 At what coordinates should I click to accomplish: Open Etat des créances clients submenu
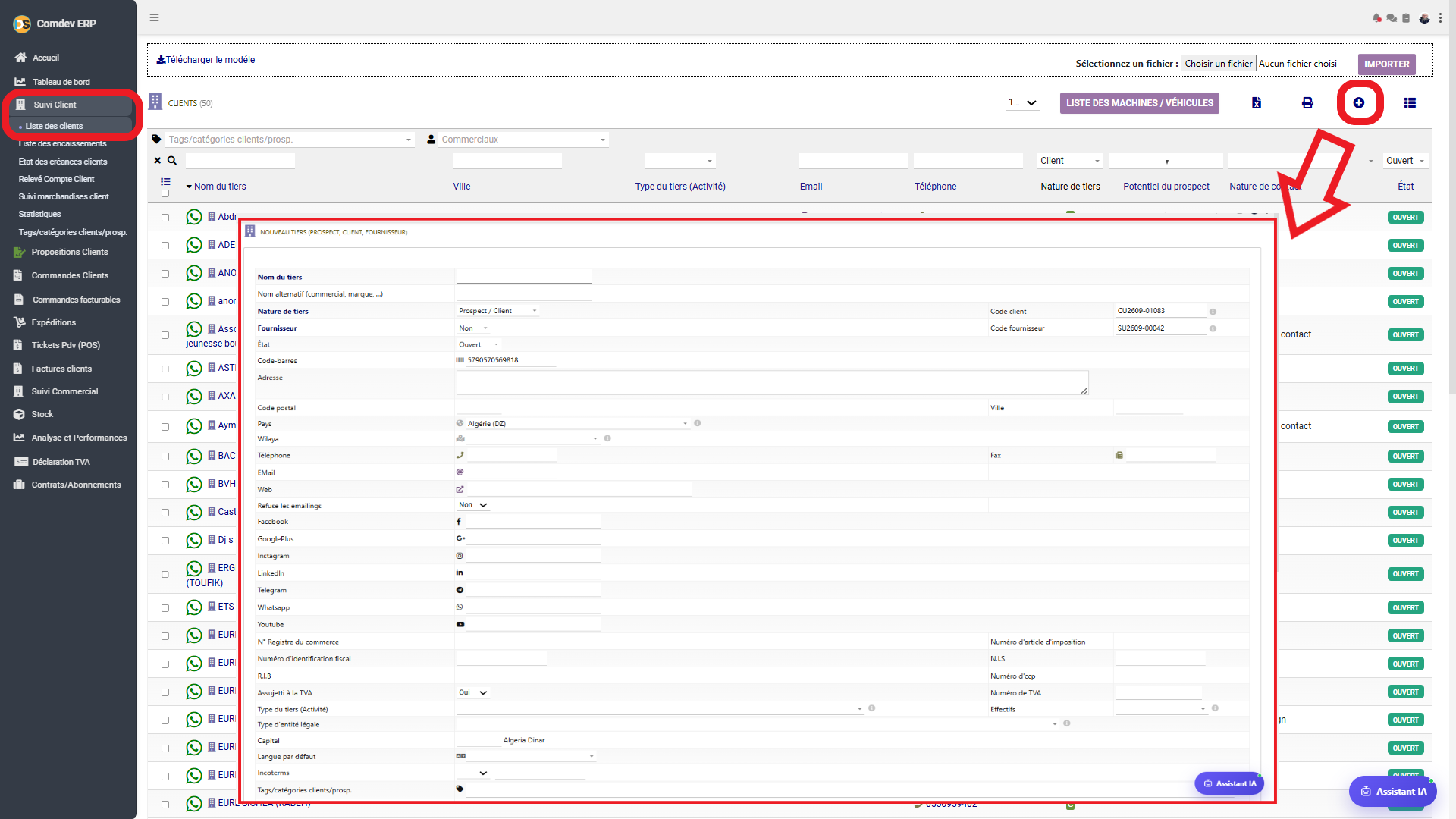tap(63, 162)
